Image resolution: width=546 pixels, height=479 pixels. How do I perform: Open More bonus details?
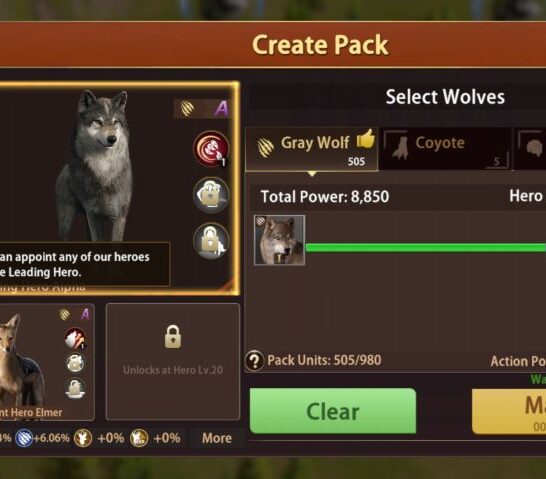coord(217,438)
